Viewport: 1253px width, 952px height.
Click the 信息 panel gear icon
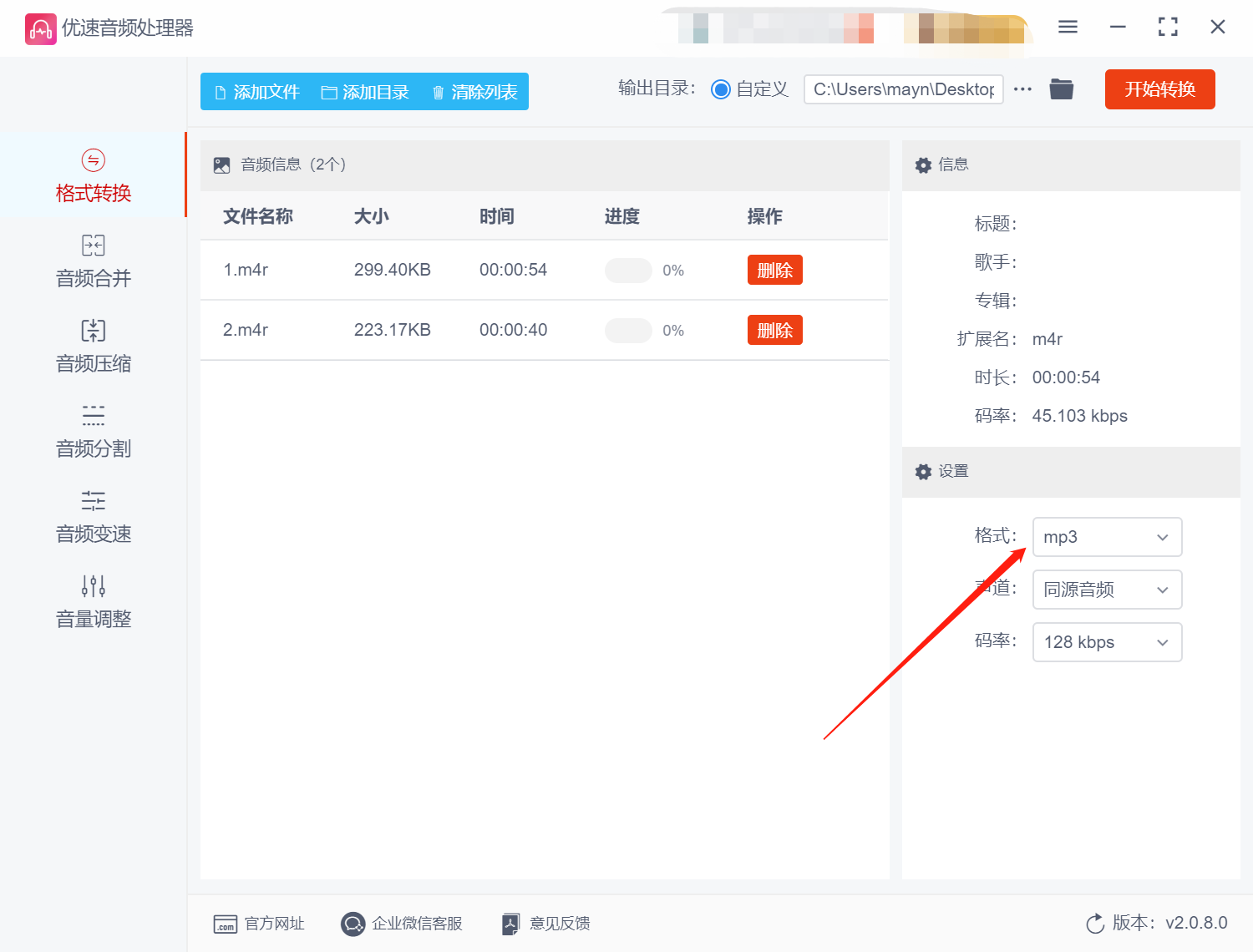click(x=923, y=165)
